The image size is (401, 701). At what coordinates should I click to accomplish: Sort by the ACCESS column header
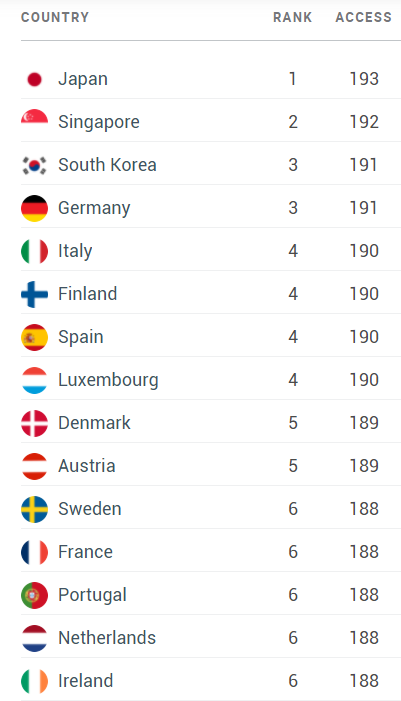[363, 17]
